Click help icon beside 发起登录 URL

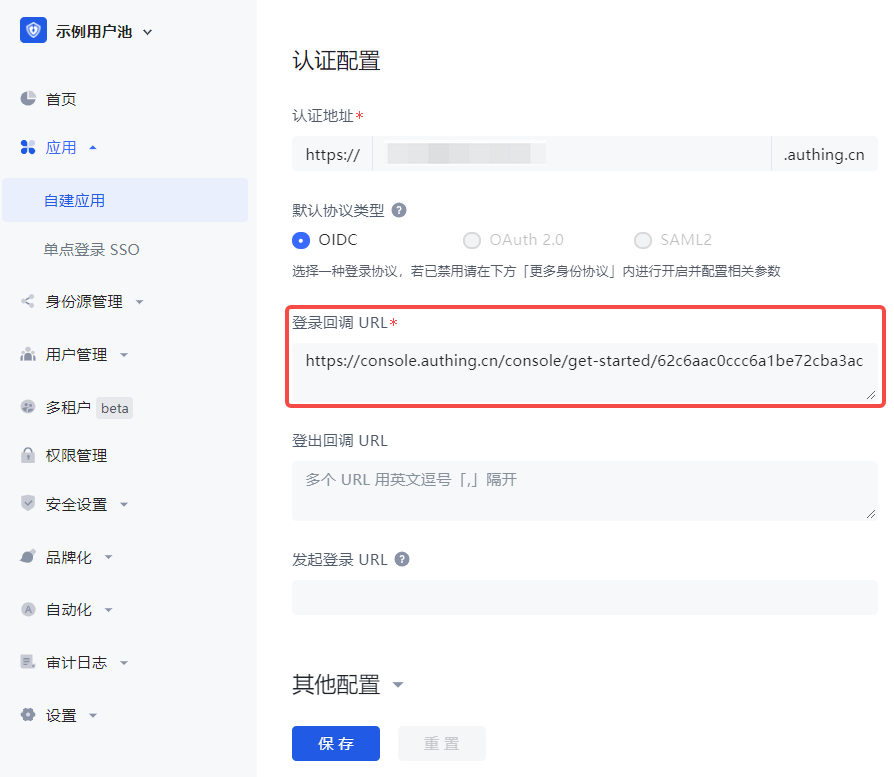click(x=402, y=559)
